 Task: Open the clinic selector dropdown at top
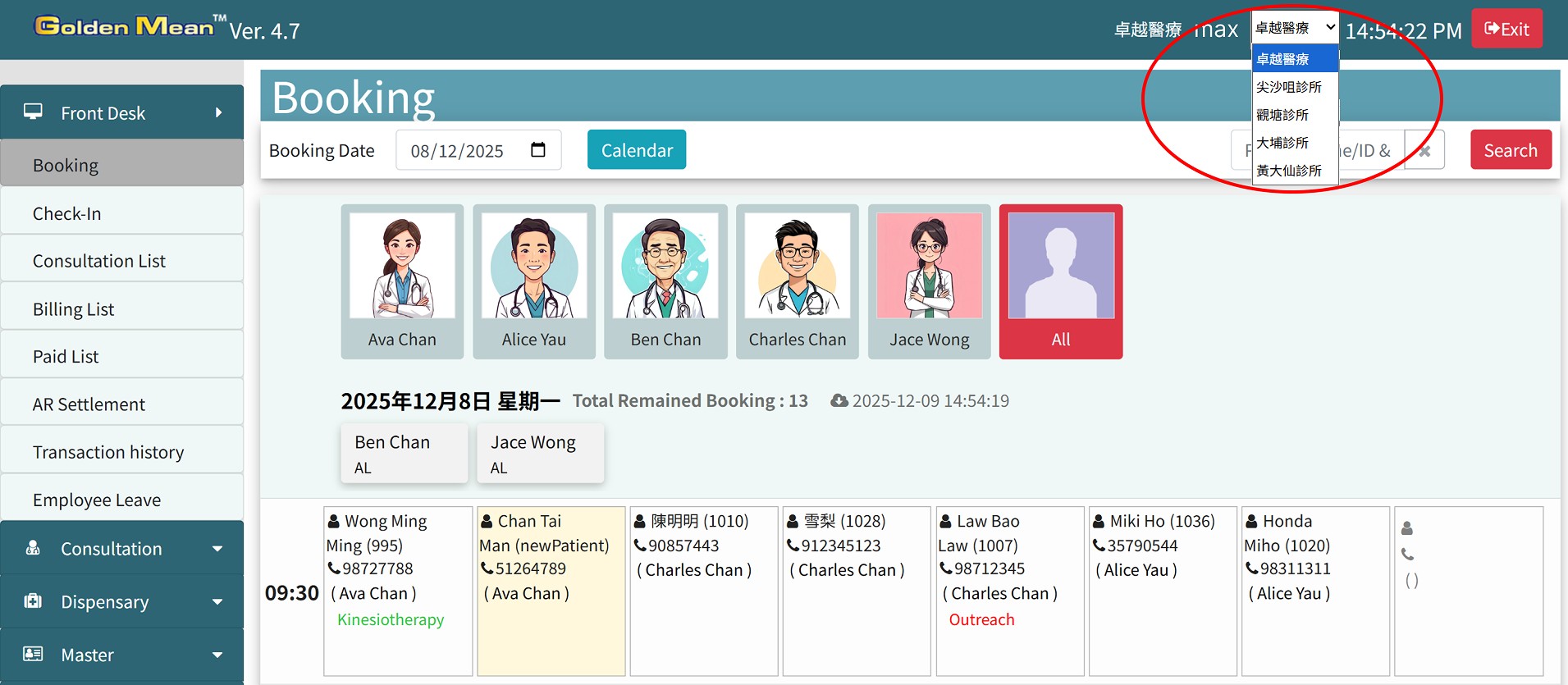tap(1294, 28)
